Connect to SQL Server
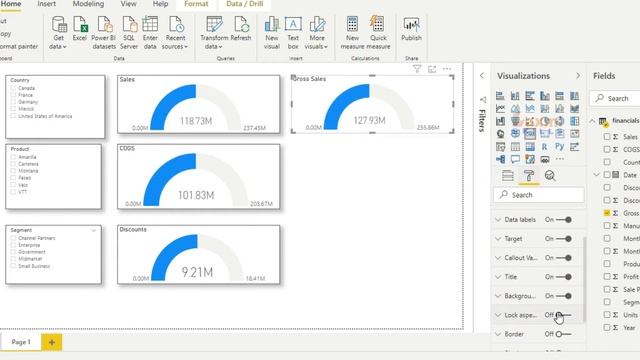The width and height of the screenshot is (640, 360). tap(129, 33)
